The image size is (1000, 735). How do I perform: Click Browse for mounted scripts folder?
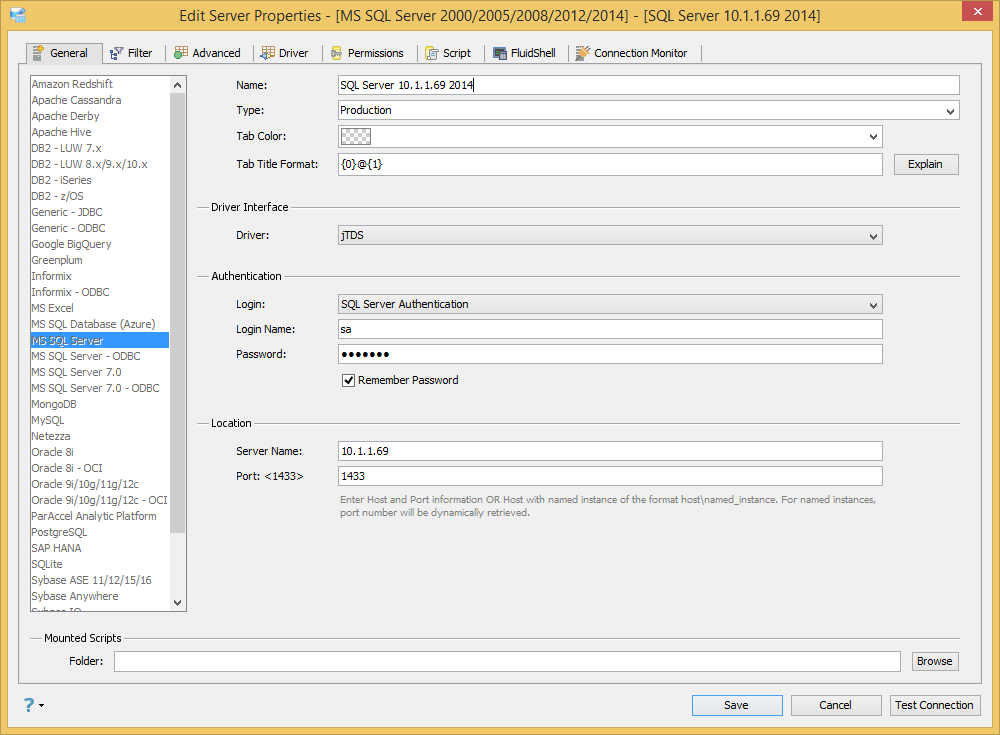coord(935,661)
